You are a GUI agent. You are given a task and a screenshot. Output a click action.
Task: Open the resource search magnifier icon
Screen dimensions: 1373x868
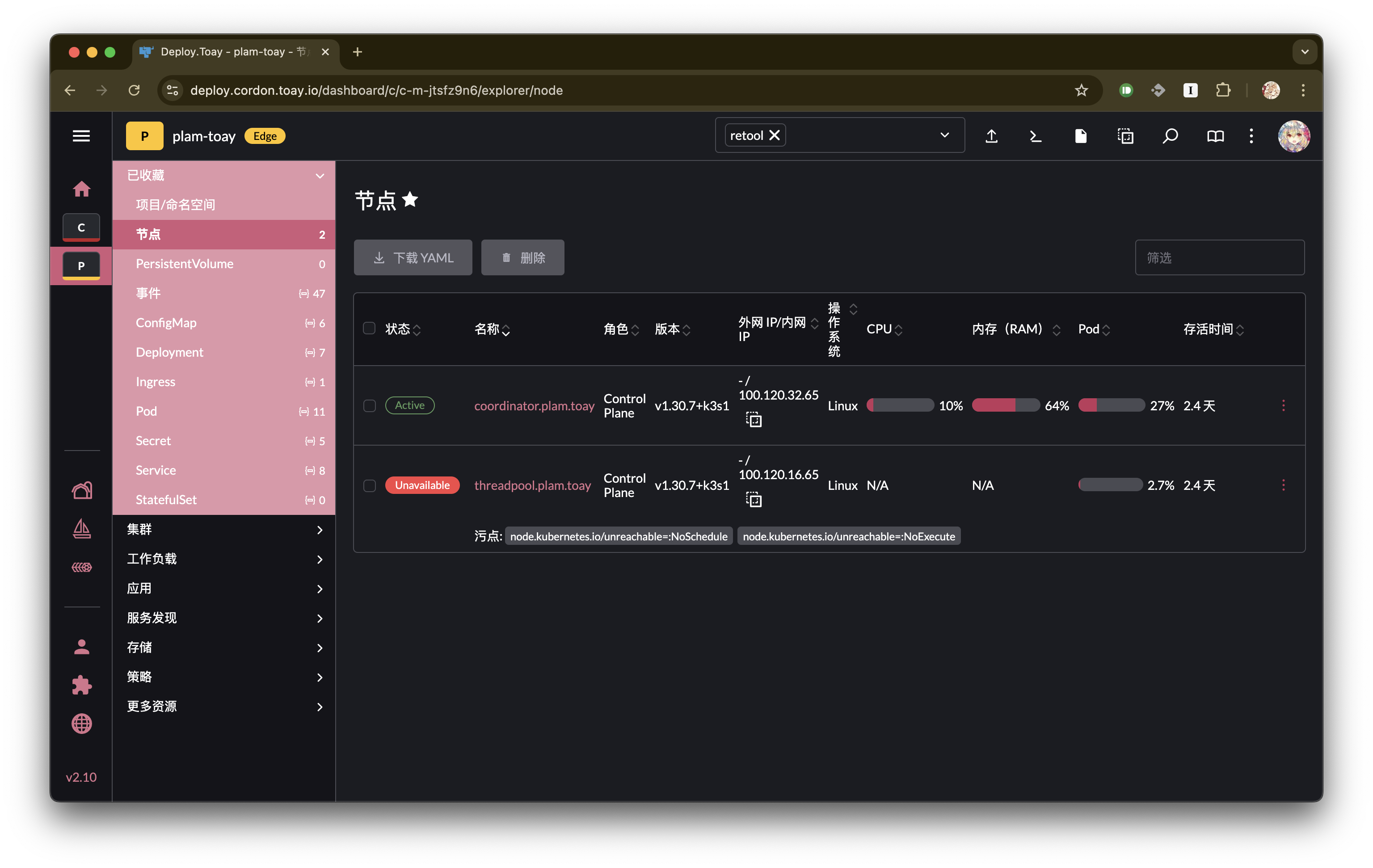1170,136
